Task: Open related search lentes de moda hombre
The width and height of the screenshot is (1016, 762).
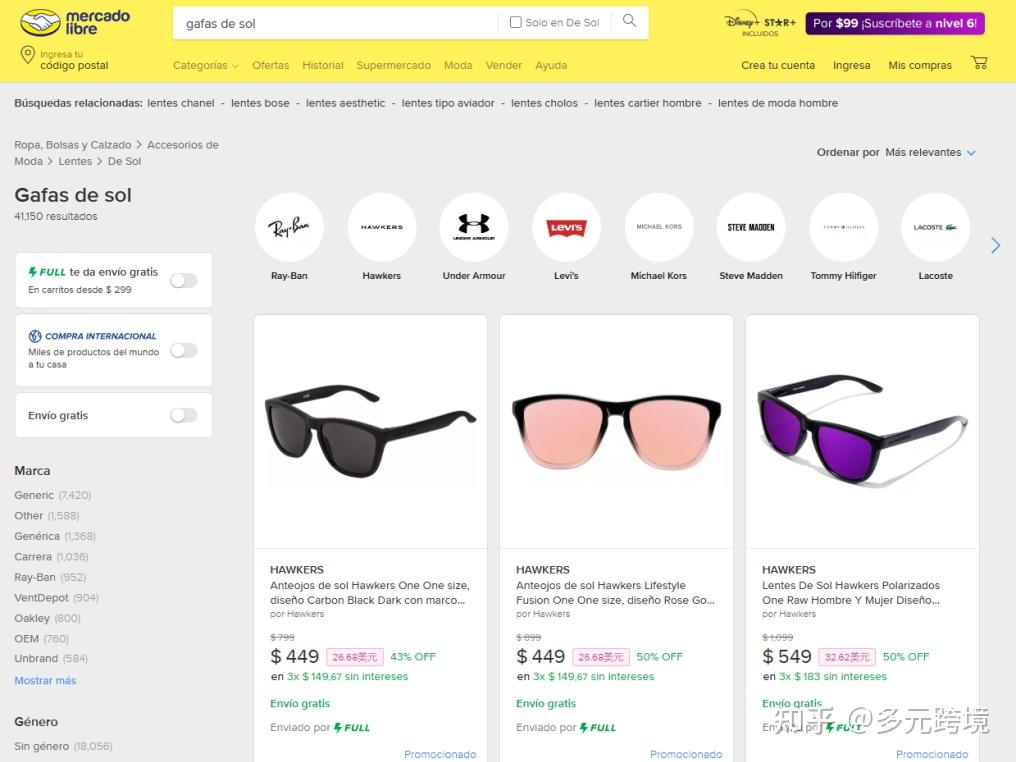Action: [x=778, y=103]
